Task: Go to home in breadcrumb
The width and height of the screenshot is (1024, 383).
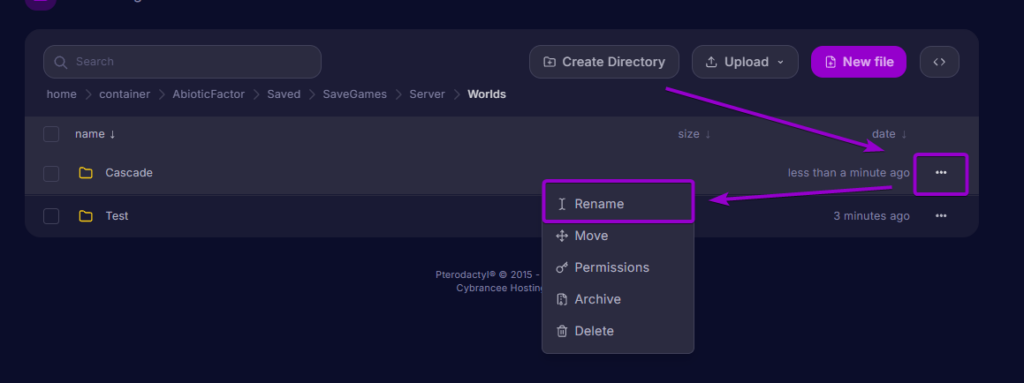Action: (x=61, y=94)
